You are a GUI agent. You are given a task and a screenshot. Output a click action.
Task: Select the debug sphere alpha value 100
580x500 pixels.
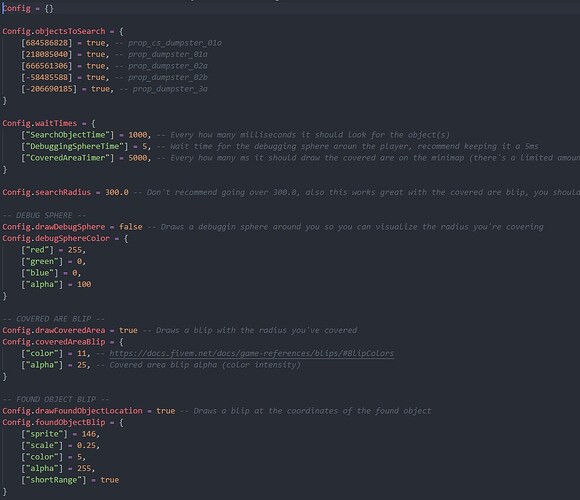(84, 284)
